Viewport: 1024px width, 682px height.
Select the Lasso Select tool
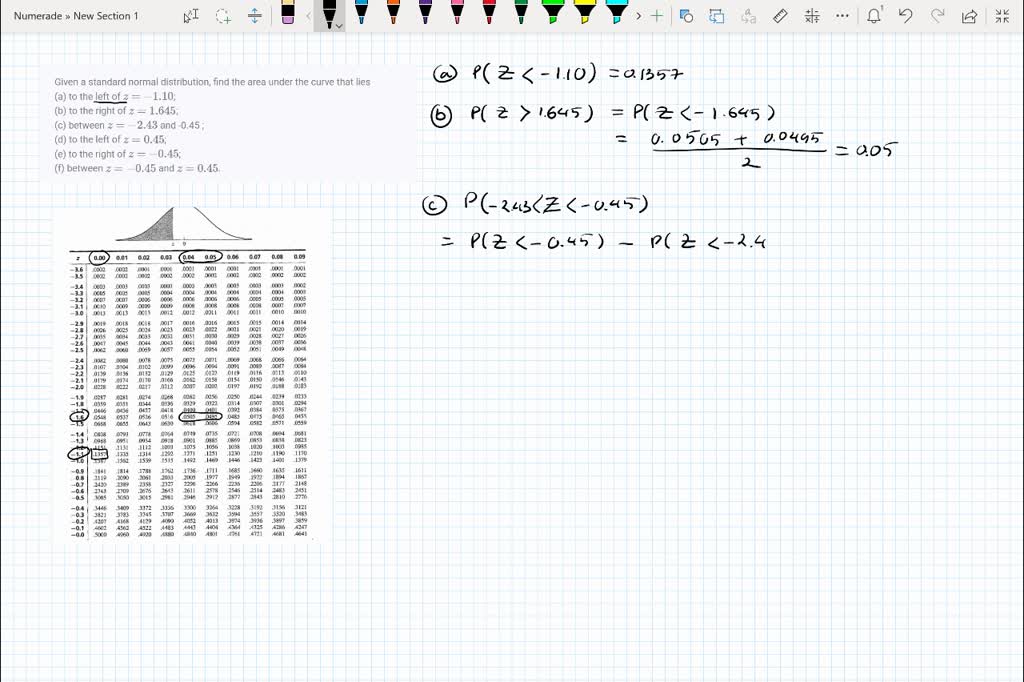coord(222,16)
